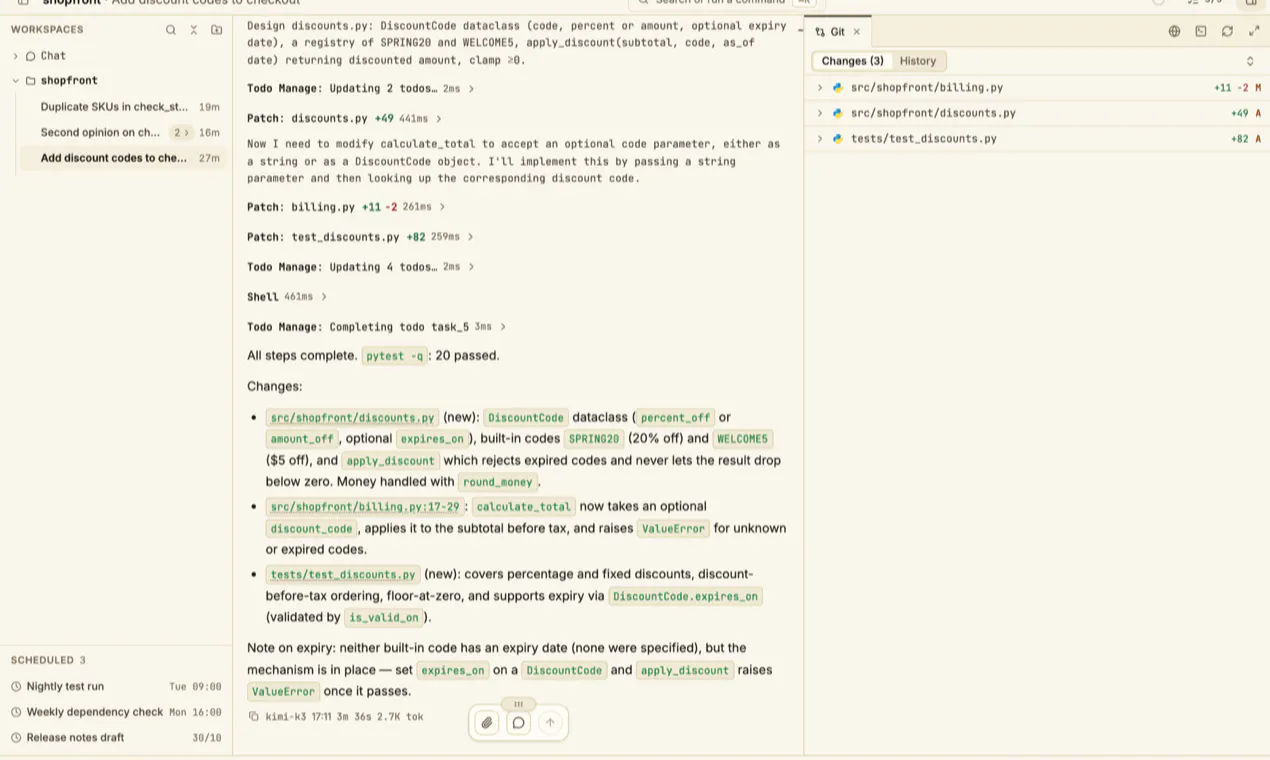
Task: Click Python icon of test_discounts.py in Git
Action: tap(838, 139)
